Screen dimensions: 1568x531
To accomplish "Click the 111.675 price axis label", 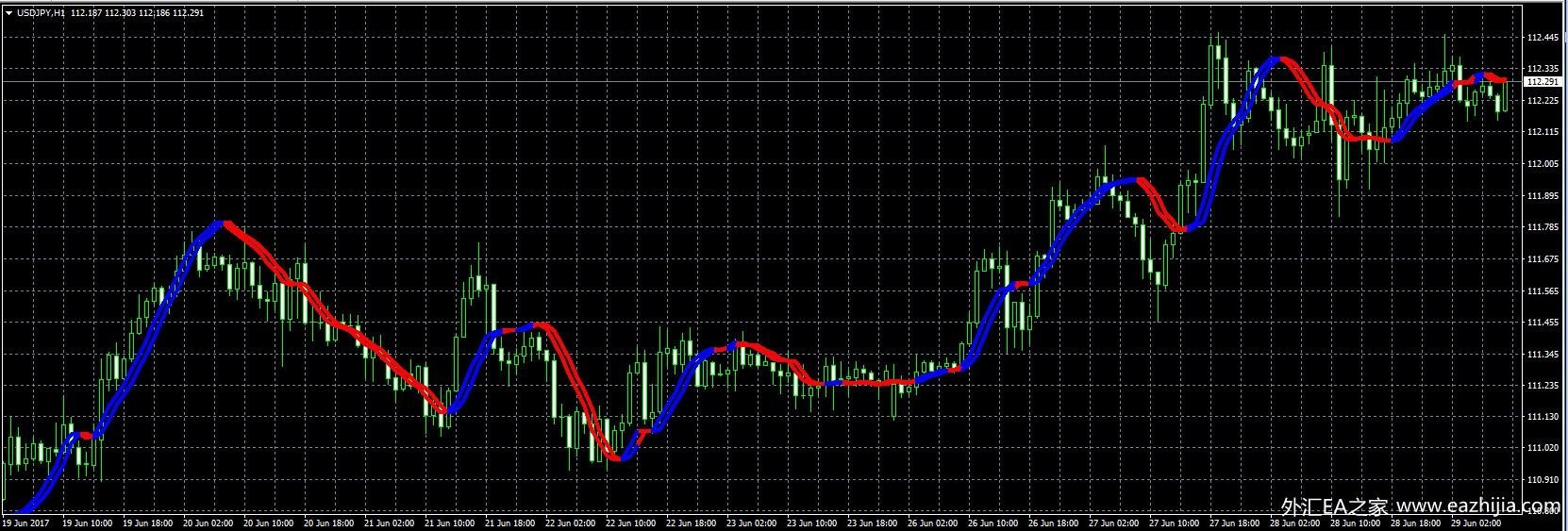I will tap(1543, 259).
